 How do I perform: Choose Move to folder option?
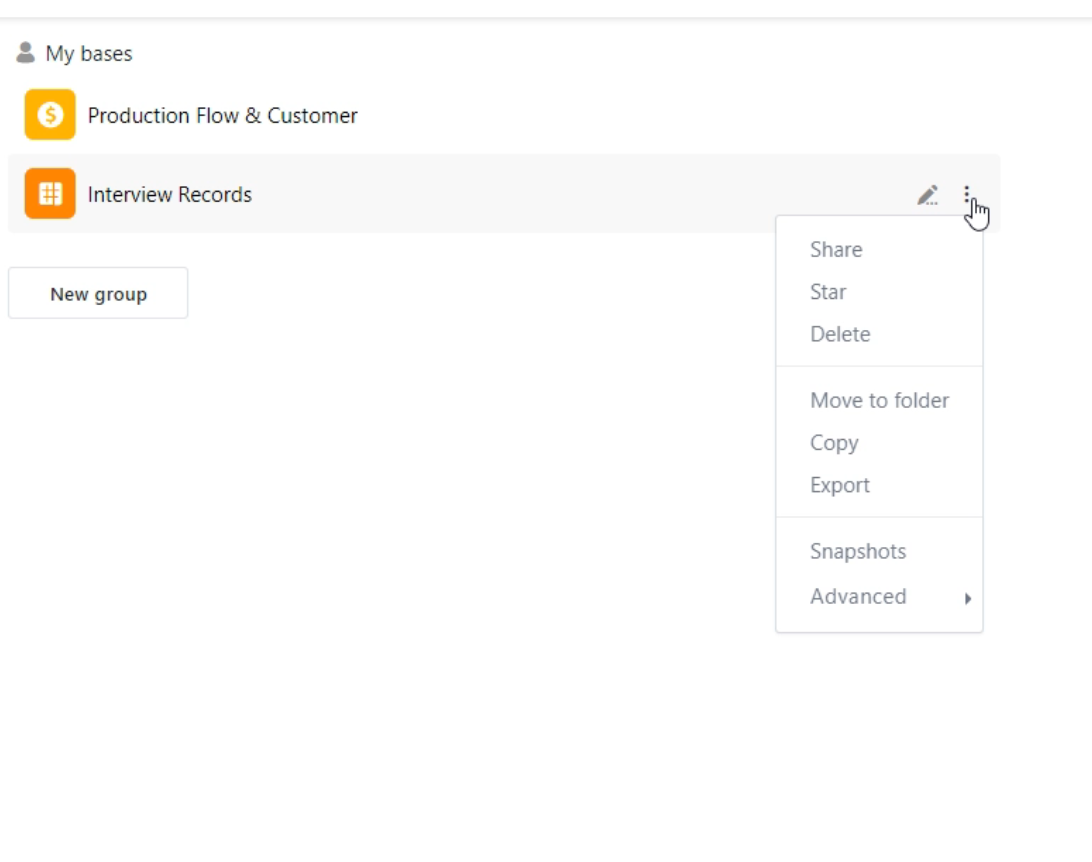pyautogui.click(x=879, y=401)
